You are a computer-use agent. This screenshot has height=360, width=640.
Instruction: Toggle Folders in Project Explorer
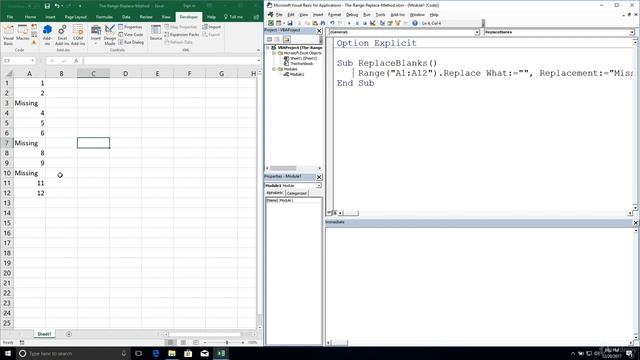click(287, 40)
